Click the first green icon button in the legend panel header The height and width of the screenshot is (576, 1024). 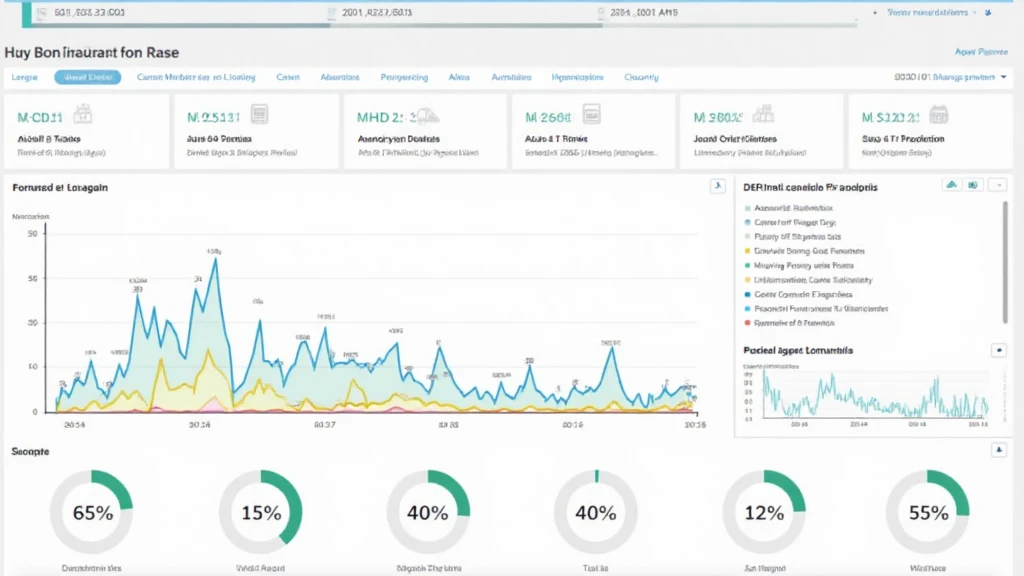point(952,185)
